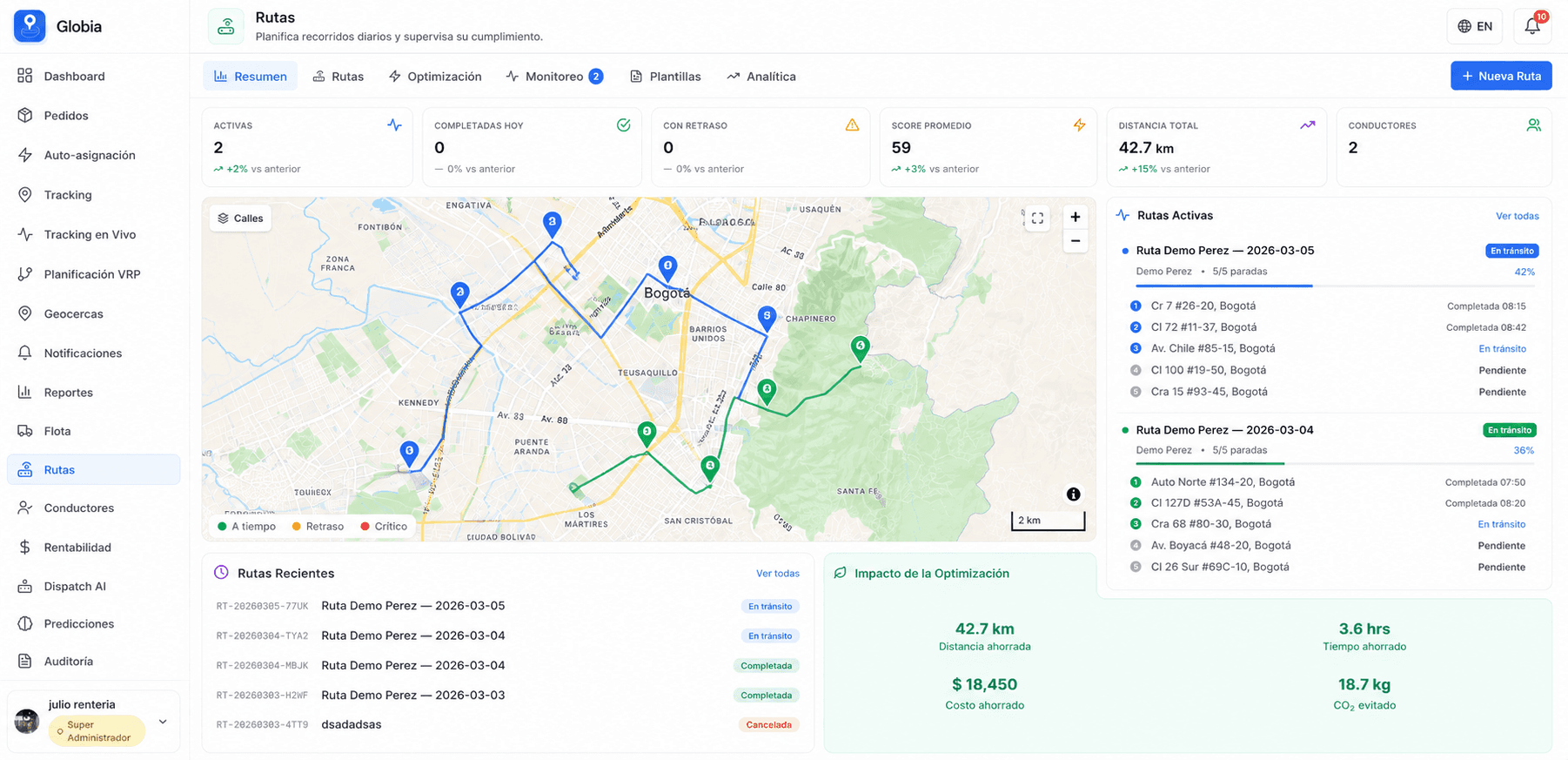This screenshot has width=1568, height=760.
Task: Open the map info attribution icon
Action: click(x=1074, y=494)
